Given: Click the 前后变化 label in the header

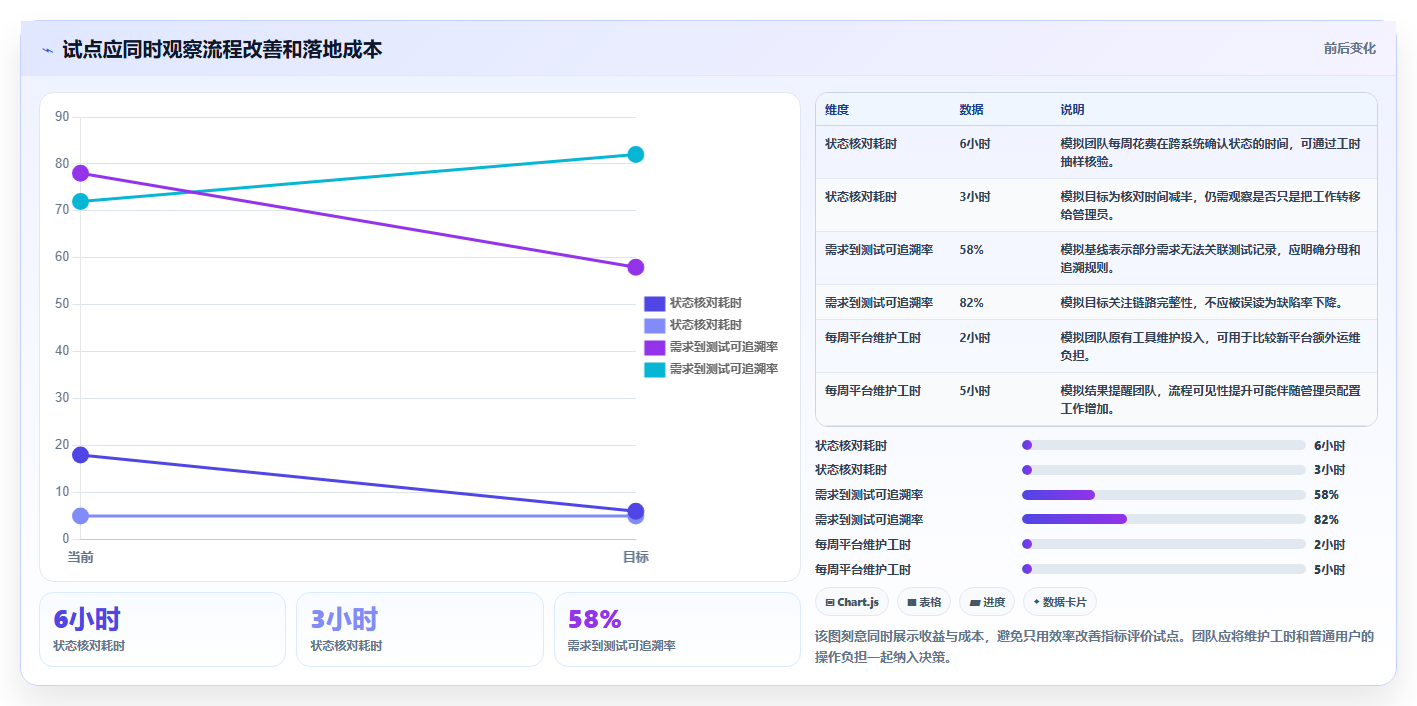Looking at the screenshot, I should tap(1350, 49).
